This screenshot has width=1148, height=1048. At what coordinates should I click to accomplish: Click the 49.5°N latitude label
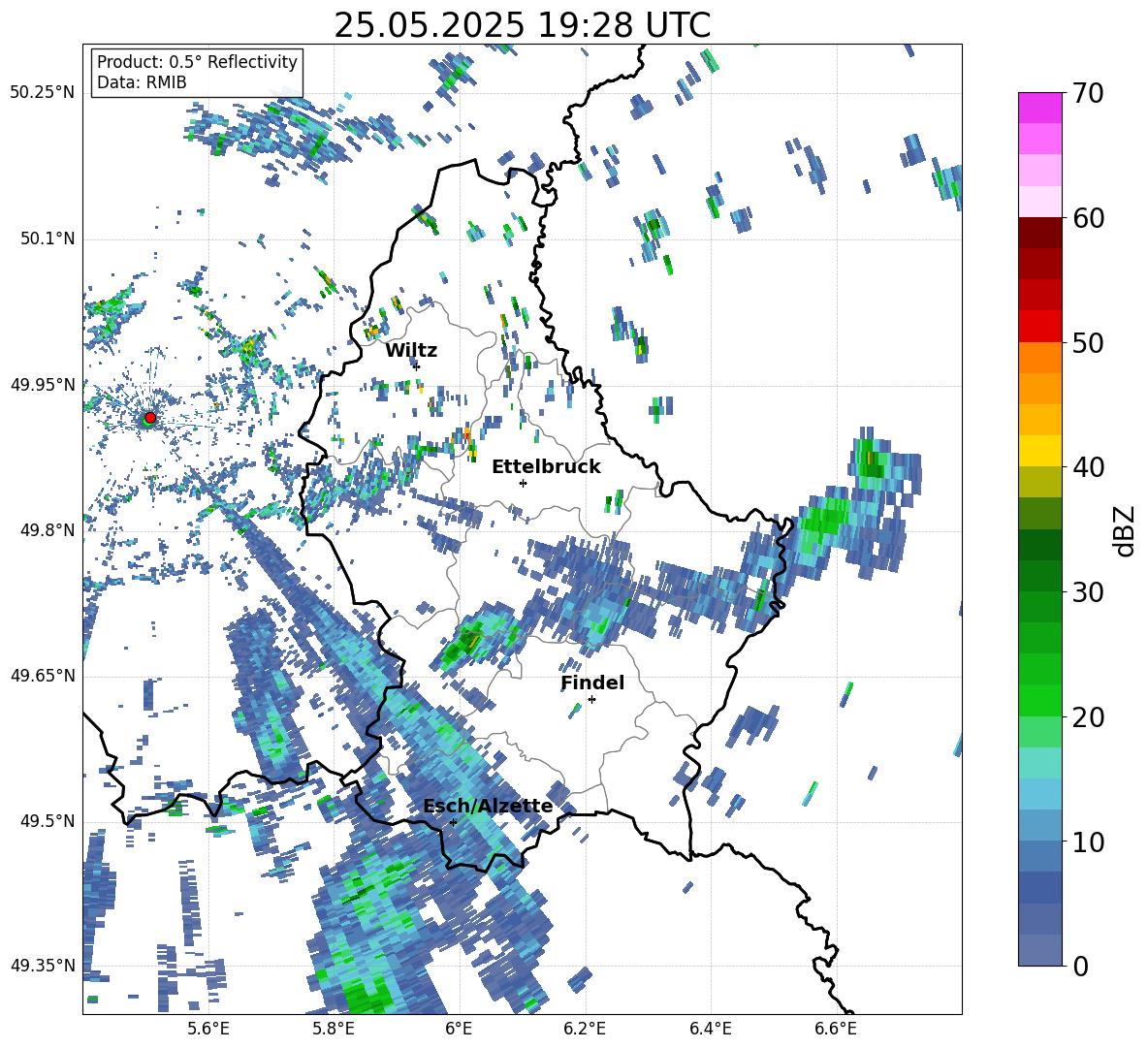[48, 821]
